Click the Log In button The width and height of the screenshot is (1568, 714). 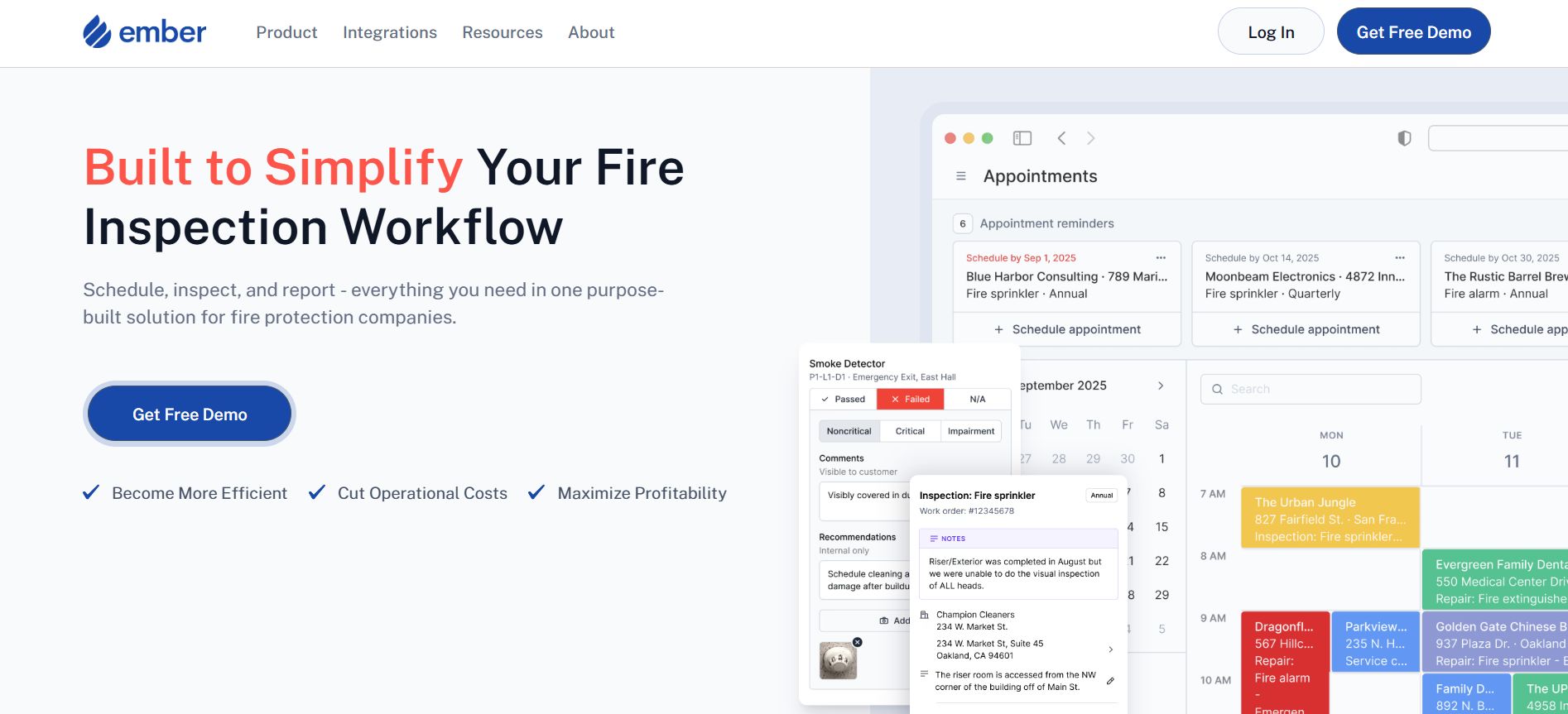[x=1271, y=32]
